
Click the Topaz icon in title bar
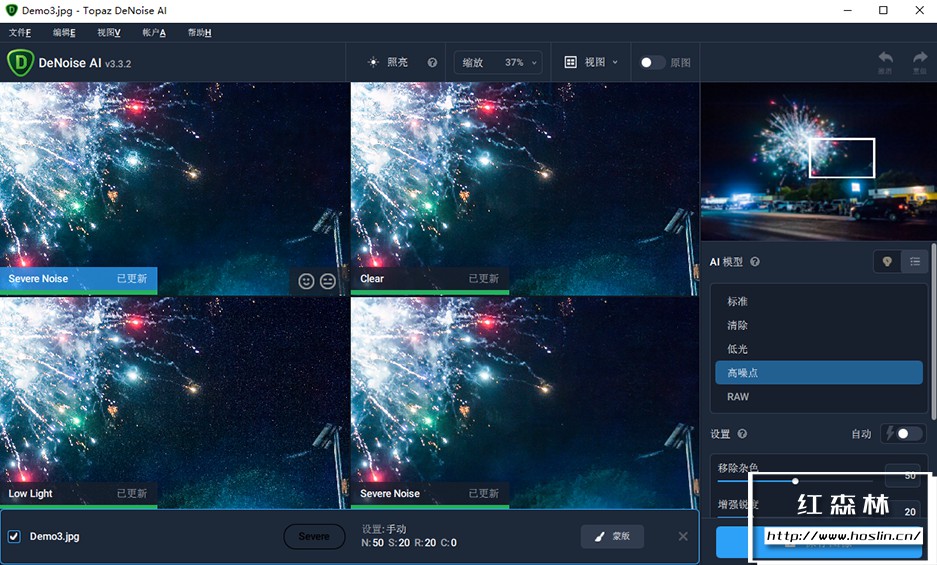11,10
